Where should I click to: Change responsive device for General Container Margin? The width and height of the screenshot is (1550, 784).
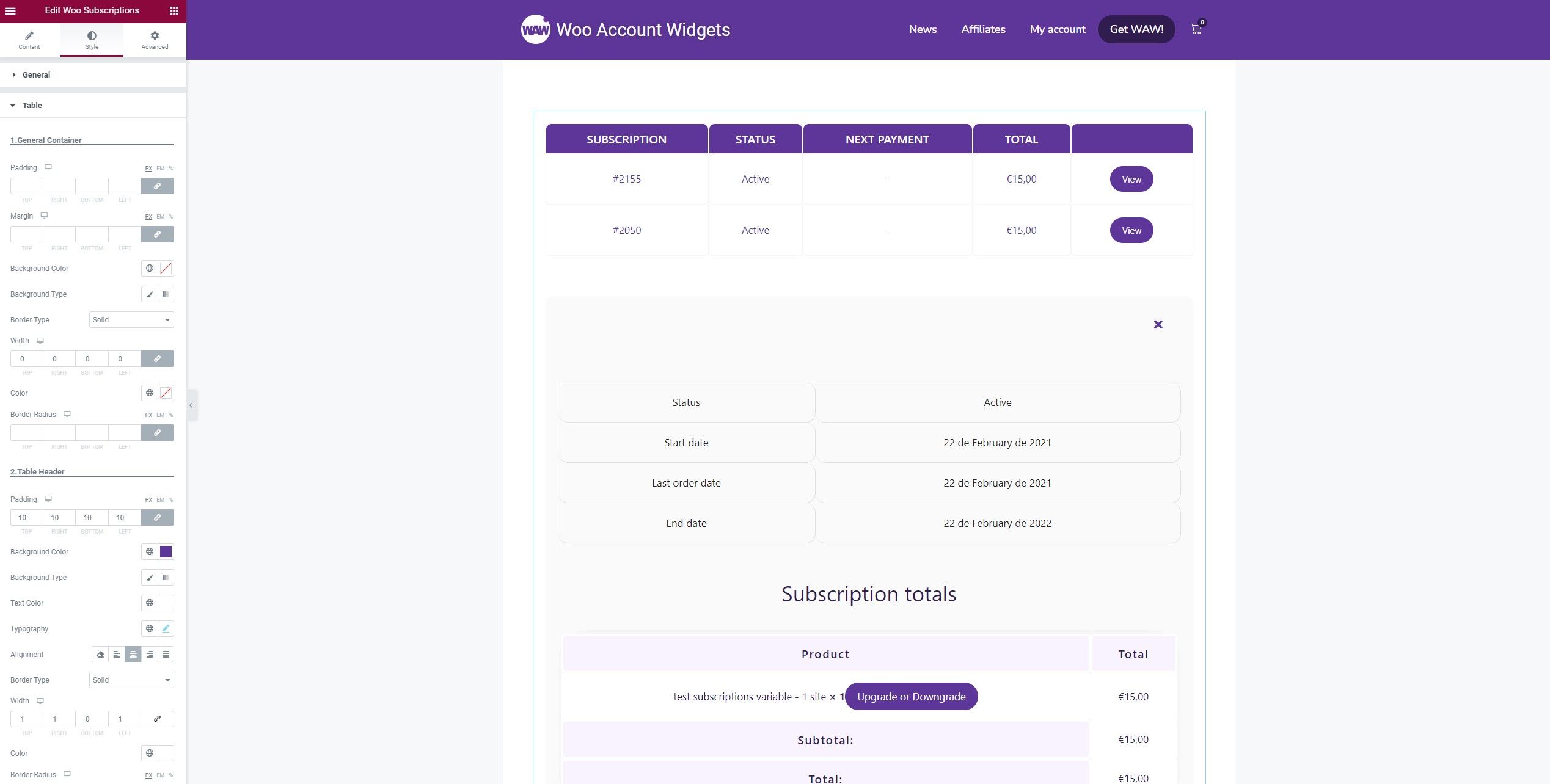click(x=44, y=216)
